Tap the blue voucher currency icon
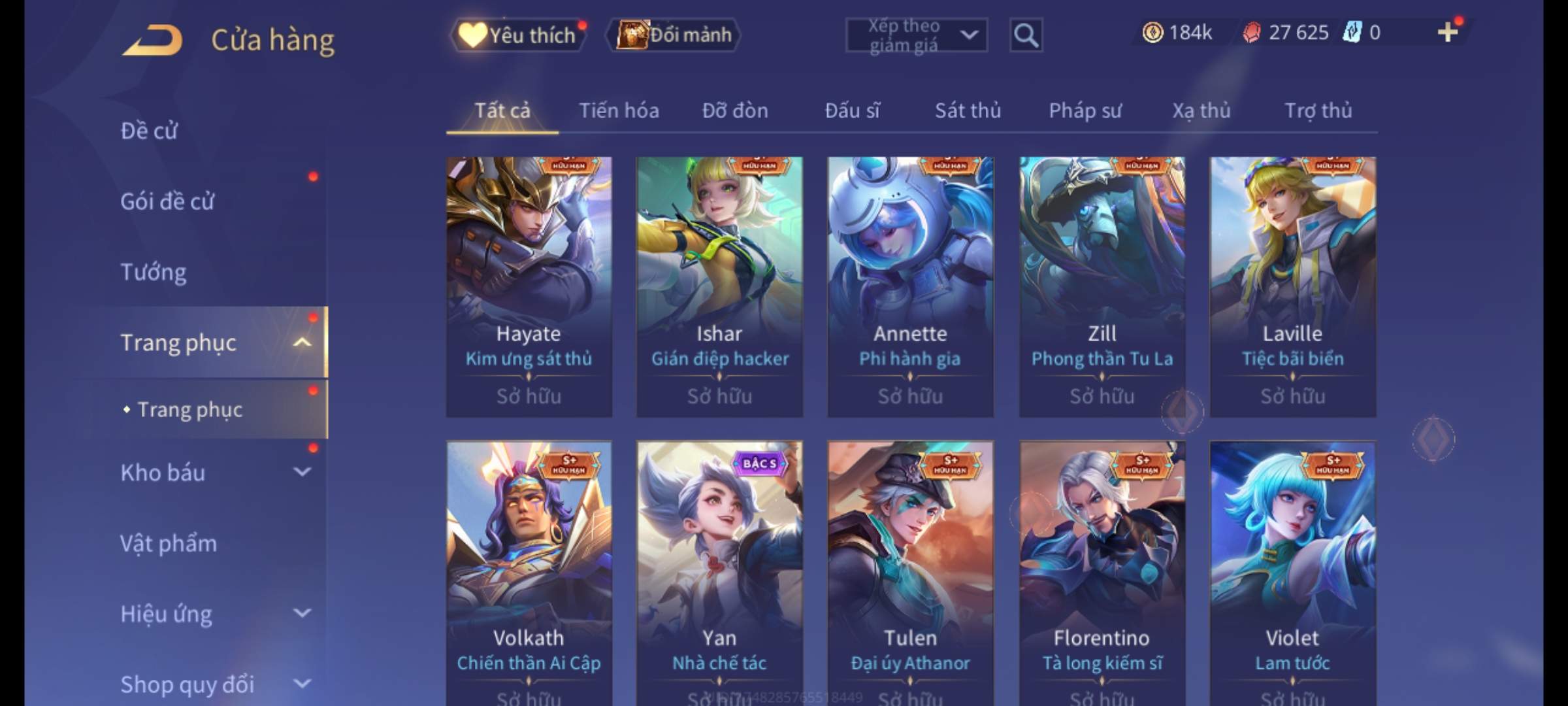Screen dimensions: 1568x706 (1352, 32)
